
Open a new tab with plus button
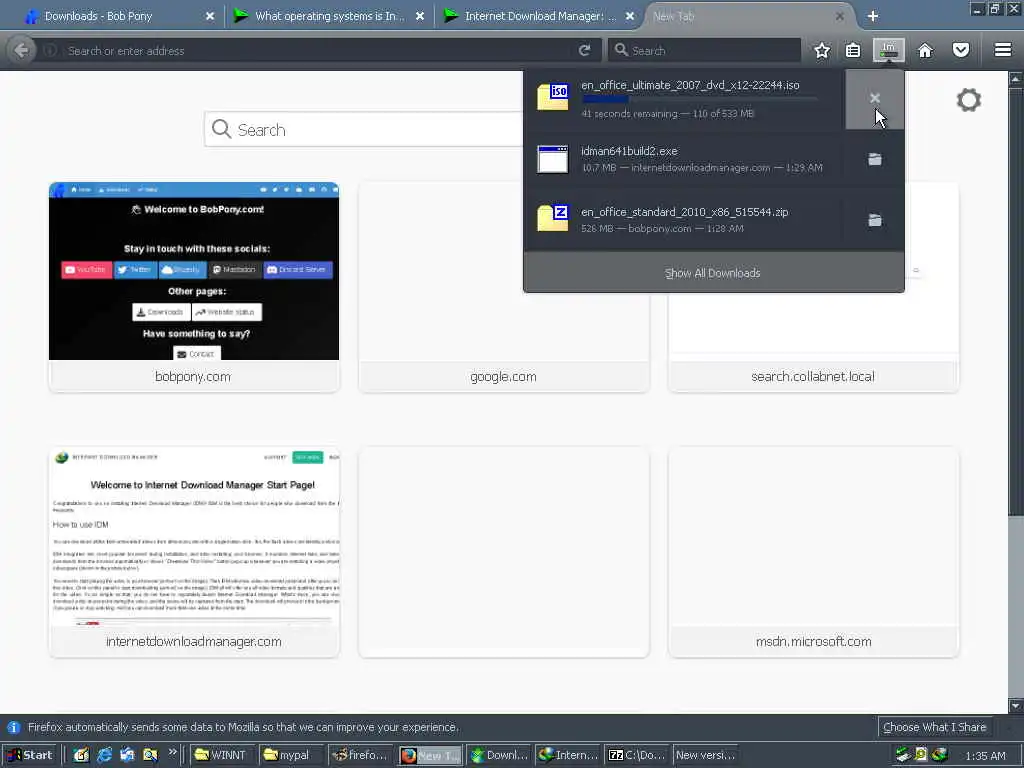point(872,16)
